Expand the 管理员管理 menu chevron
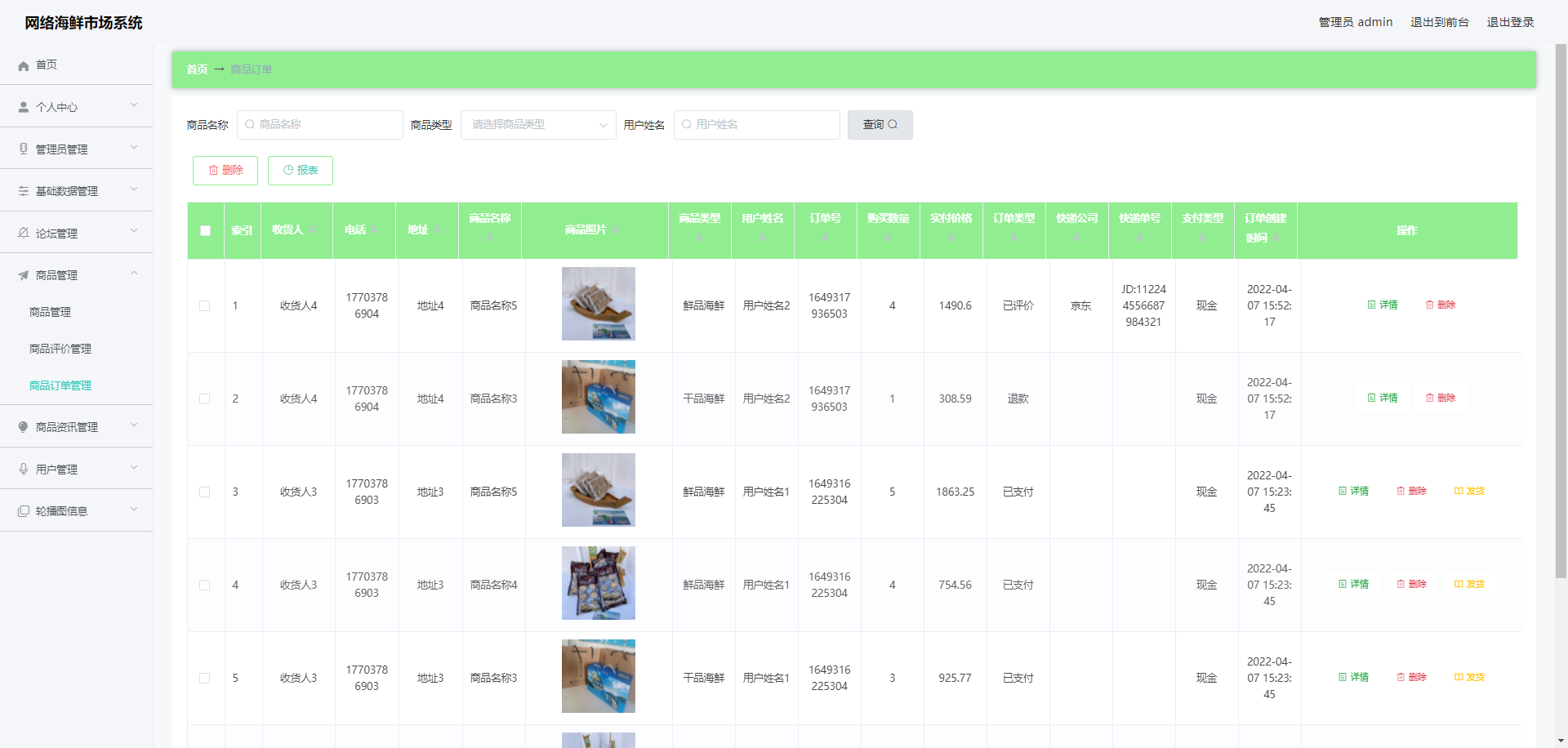 click(134, 148)
